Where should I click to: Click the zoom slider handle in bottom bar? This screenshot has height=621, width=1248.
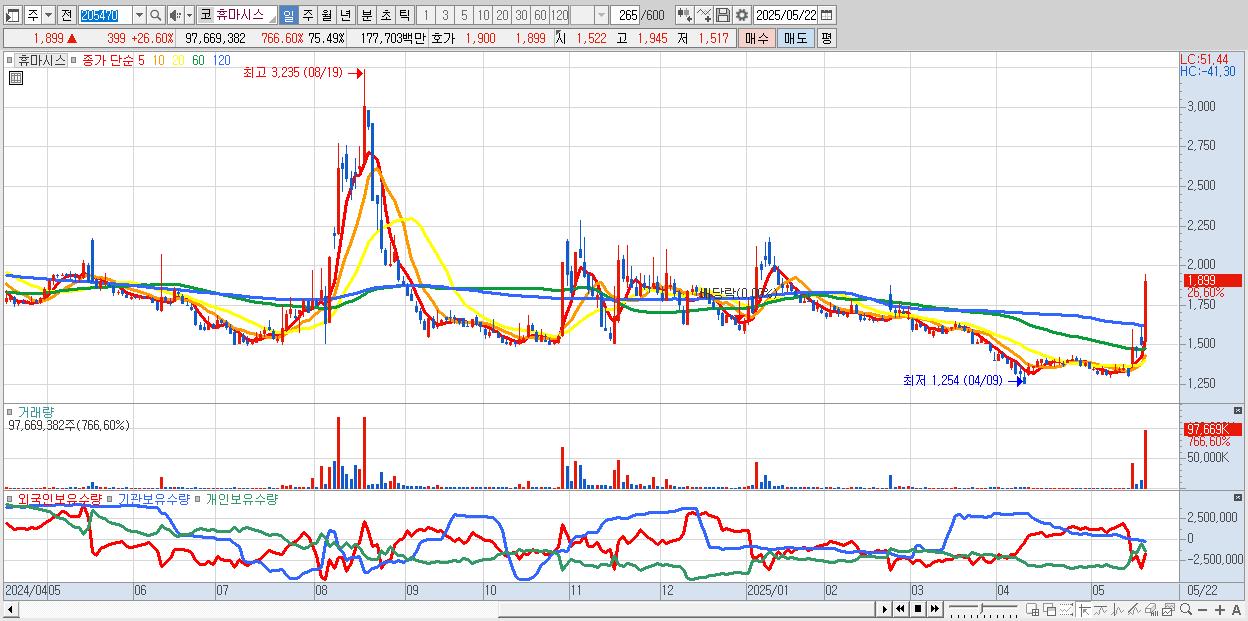click(982, 608)
